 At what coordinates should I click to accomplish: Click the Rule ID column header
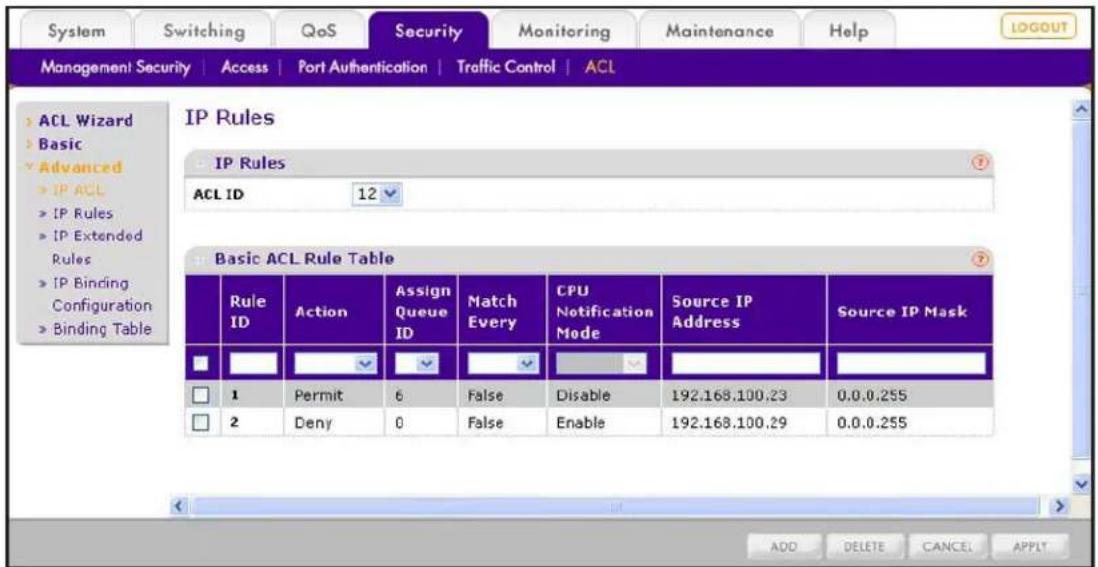coord(252,312)
